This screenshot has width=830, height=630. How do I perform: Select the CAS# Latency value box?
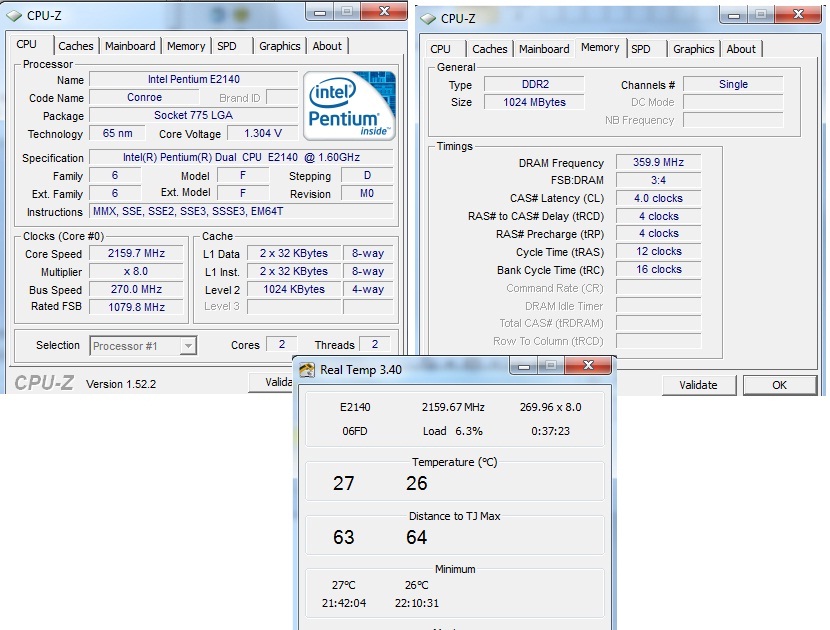coord(657,198)
